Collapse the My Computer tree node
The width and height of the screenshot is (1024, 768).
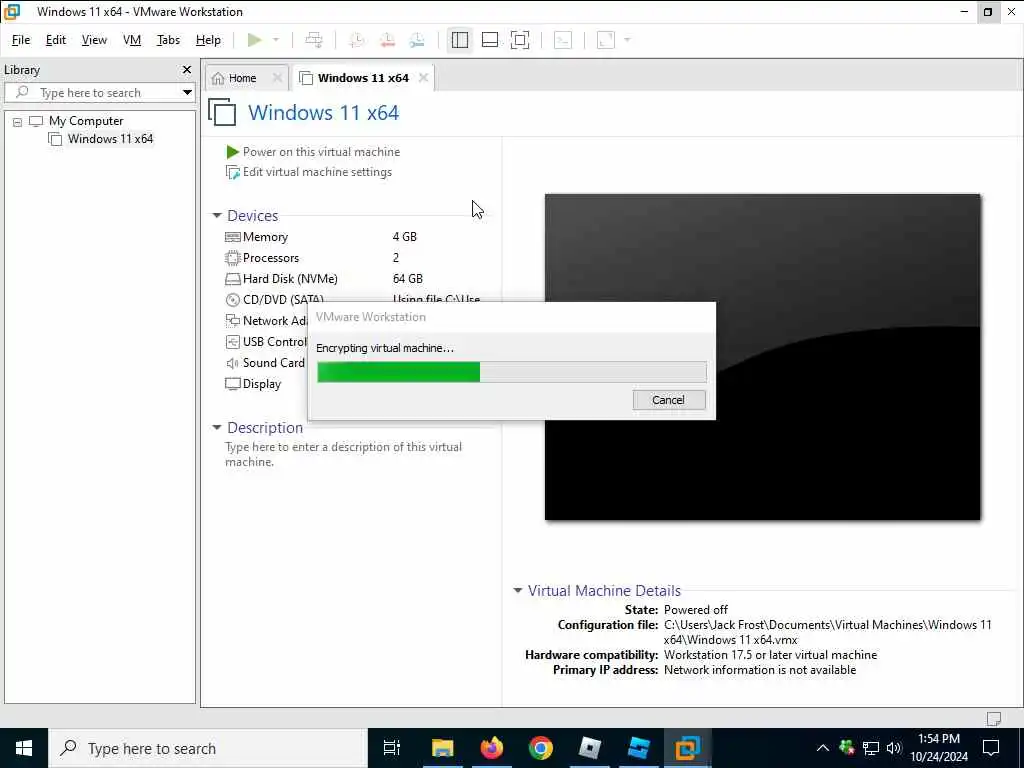18,121
